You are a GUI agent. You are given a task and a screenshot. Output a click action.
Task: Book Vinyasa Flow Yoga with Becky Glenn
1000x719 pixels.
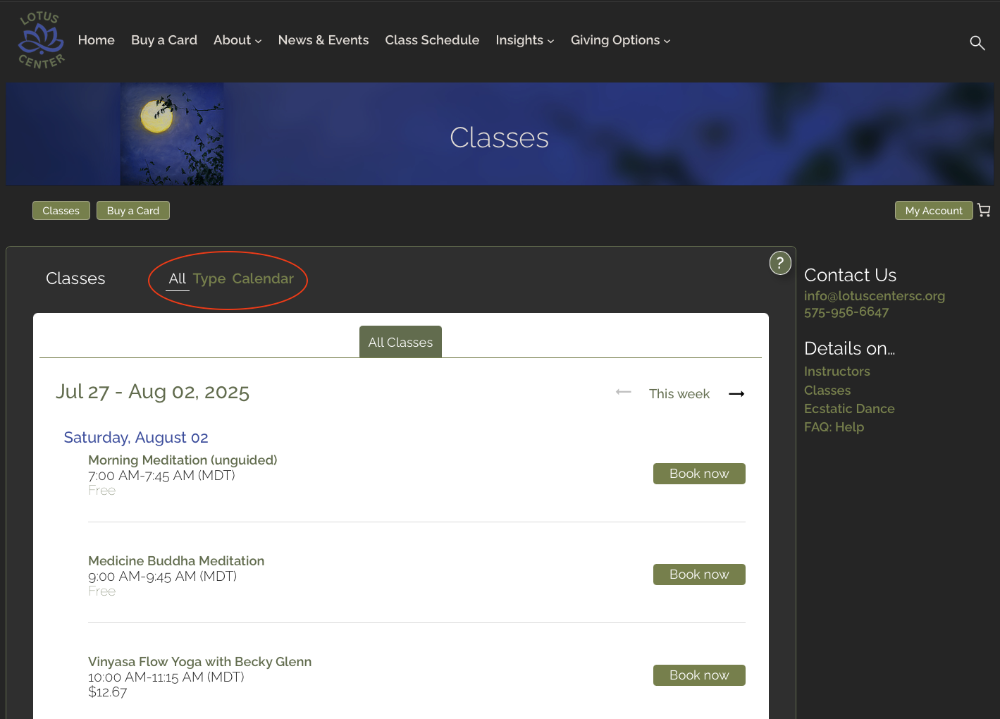pos(699,676)
